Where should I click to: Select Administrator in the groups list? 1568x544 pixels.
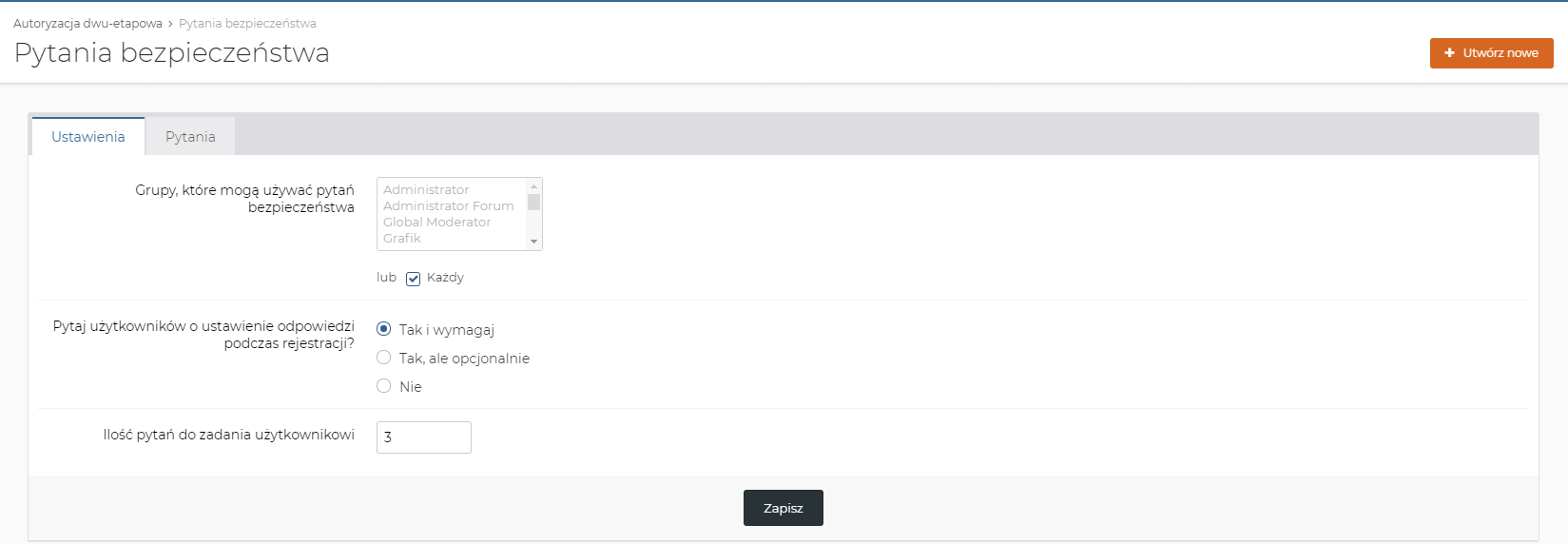(426, 190)
